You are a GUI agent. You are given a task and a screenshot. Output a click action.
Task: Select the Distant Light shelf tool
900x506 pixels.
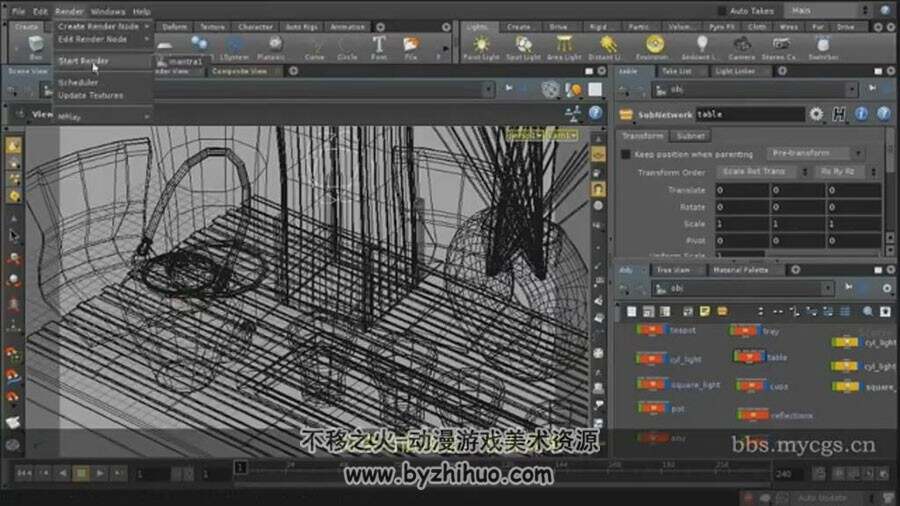coord(607,47)
